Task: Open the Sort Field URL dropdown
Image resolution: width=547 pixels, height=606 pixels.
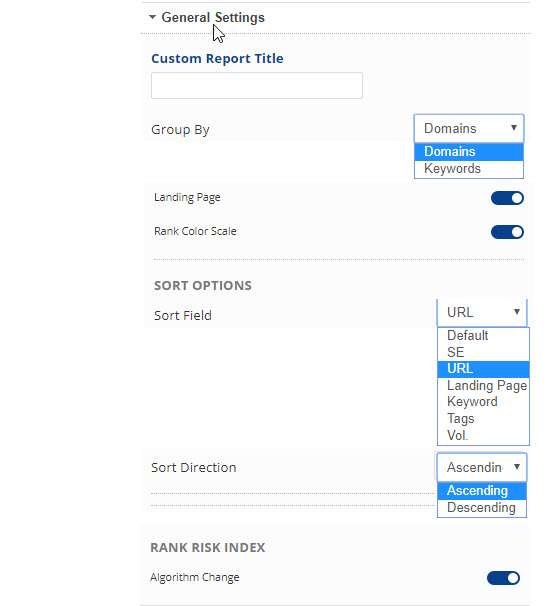Action: 482,312
